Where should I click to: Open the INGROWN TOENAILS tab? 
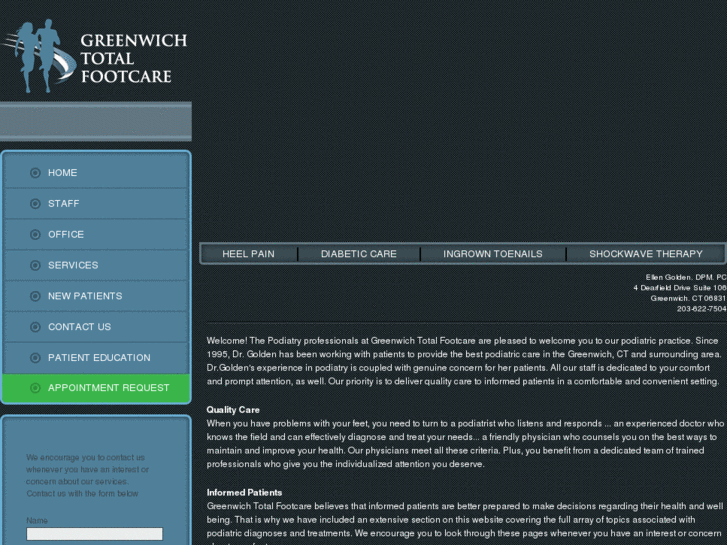[492, 254]
